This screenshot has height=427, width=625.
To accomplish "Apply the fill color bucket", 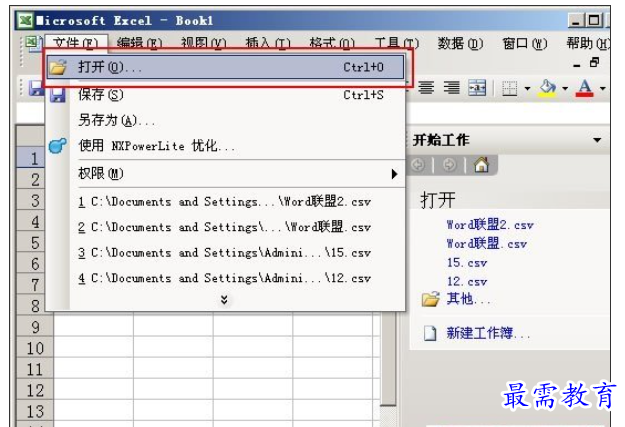I will tap(547, 88).
